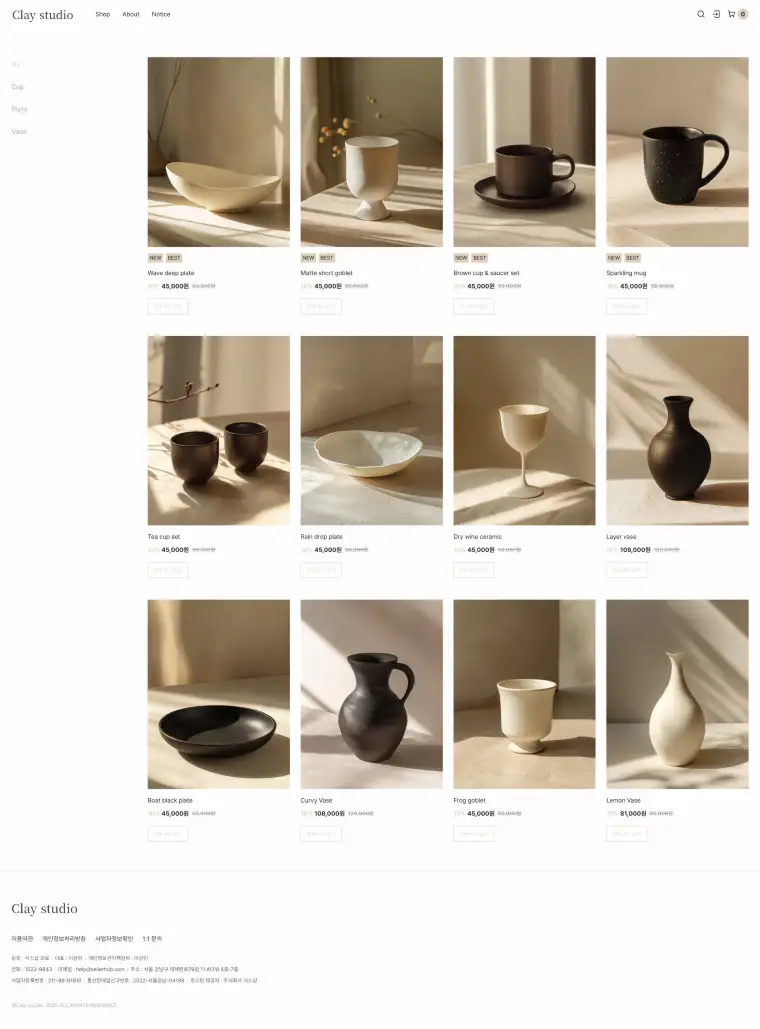Go to the About page
The height and width of the screenshot is (1029, 760).
pos(131,14)
